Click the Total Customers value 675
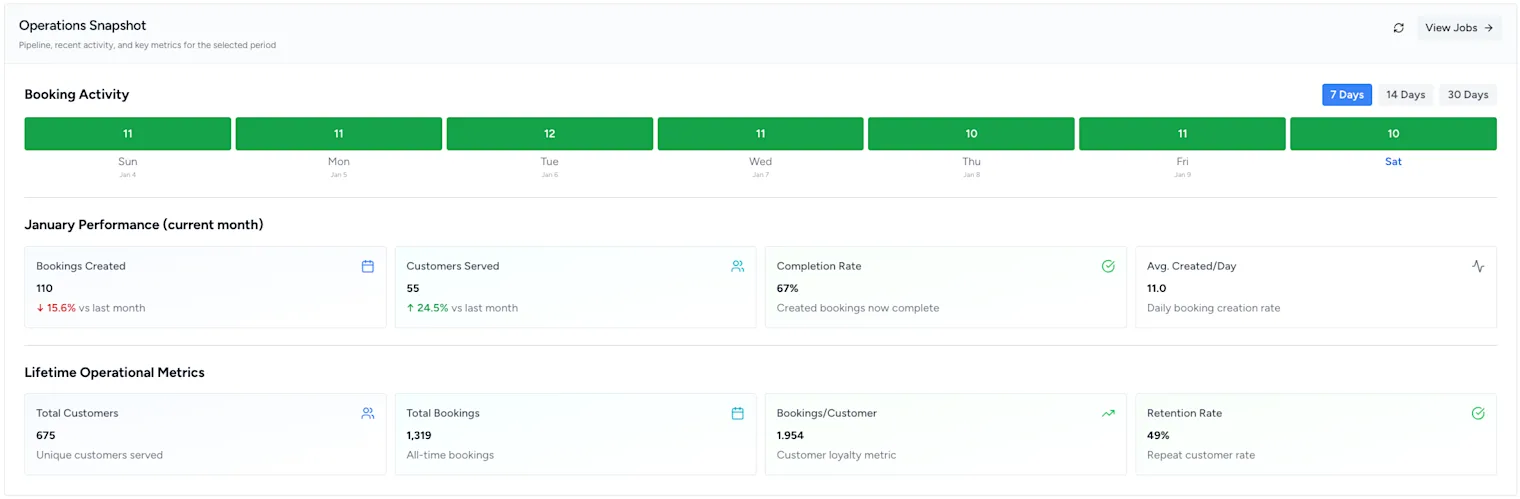 [x=46, y=435]
